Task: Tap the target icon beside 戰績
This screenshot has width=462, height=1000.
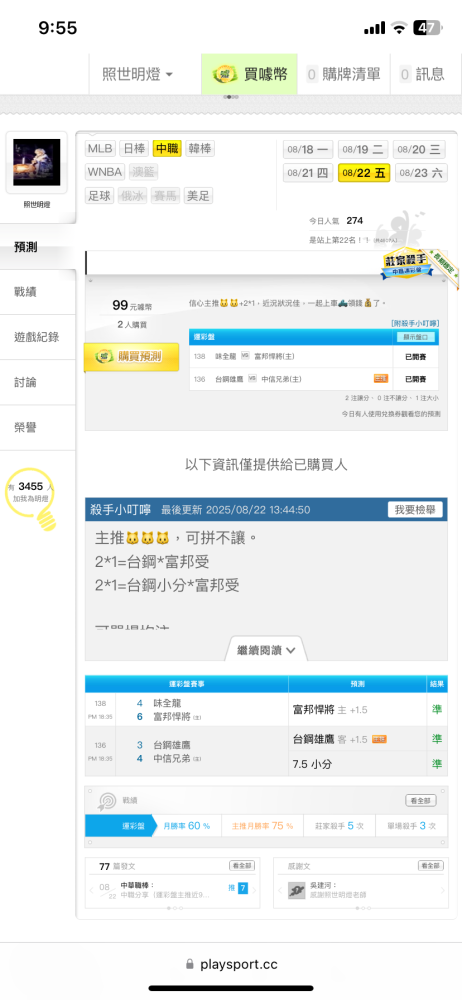Action: pyautogui.click(x=106, y=800)
